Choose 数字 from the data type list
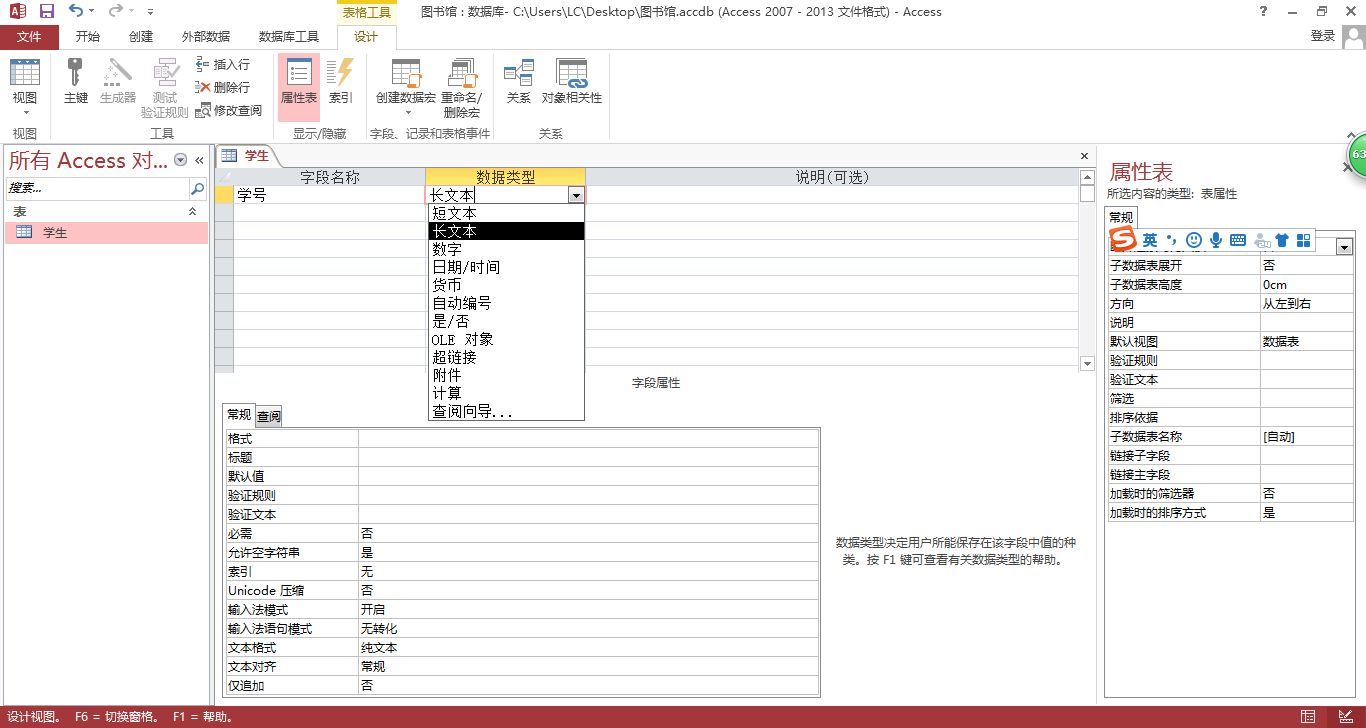 click(x=506, y=249)
